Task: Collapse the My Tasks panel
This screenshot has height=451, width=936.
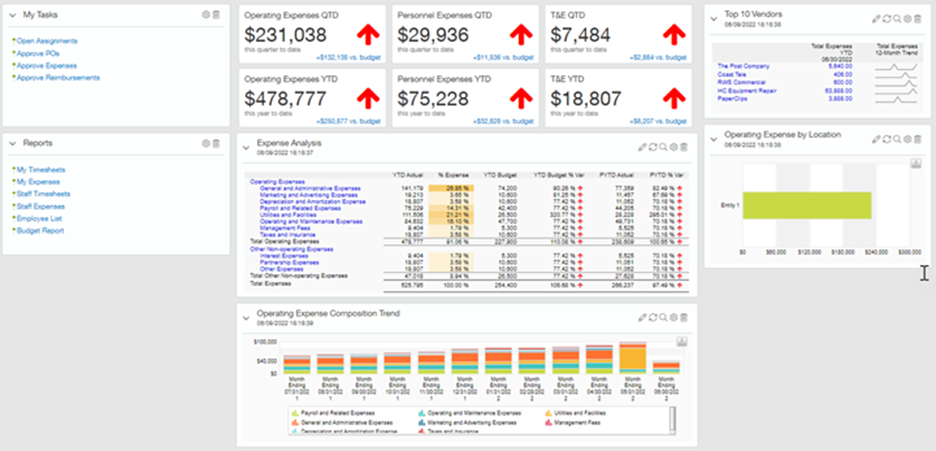Action: pos(13,15)
